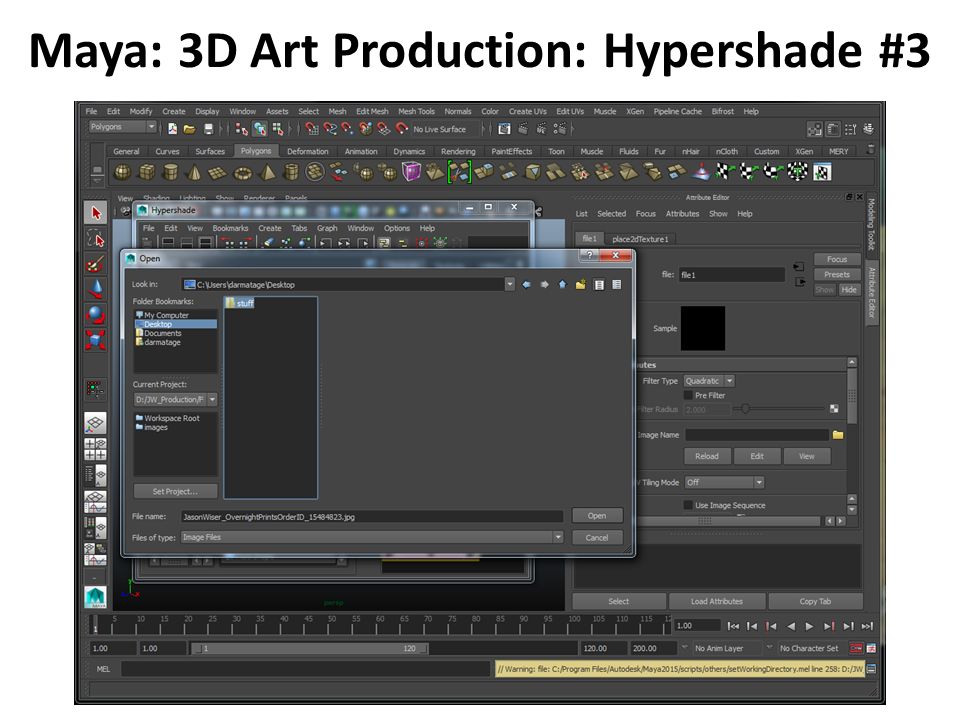Switch to the Rendering shelf tab

click(458, 151)
